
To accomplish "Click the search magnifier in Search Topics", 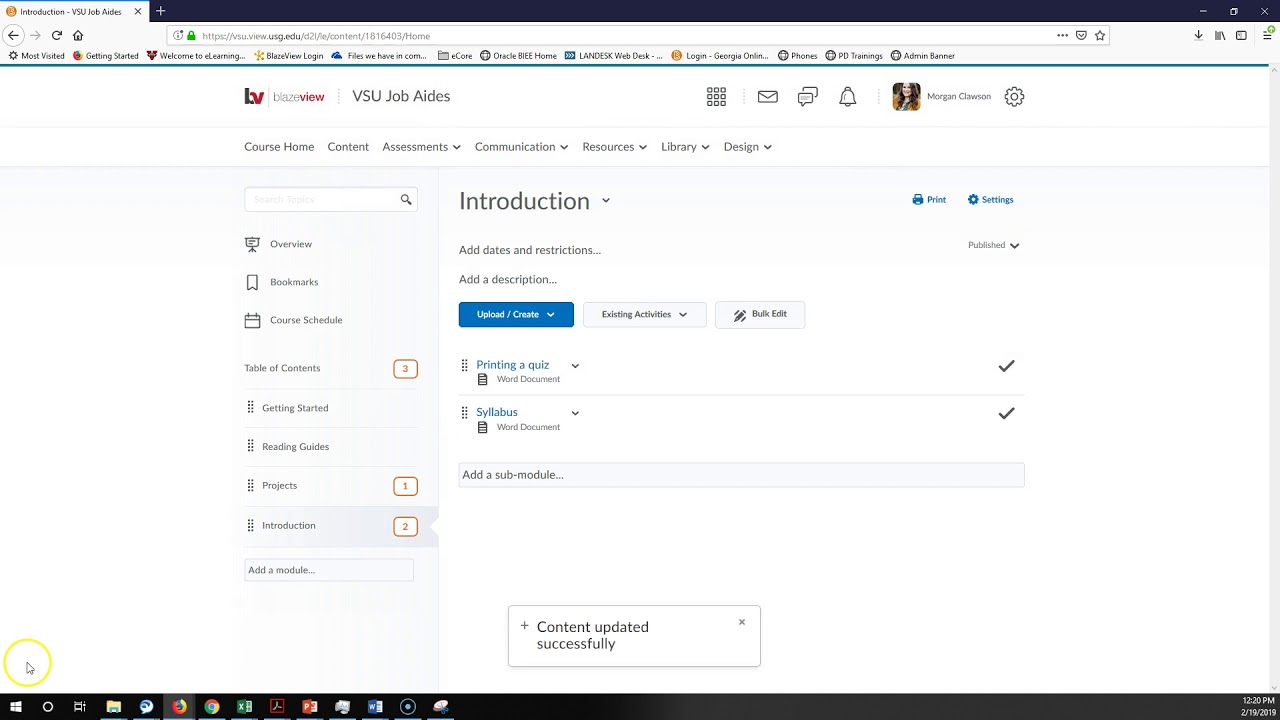I will [x=406, y=200].
